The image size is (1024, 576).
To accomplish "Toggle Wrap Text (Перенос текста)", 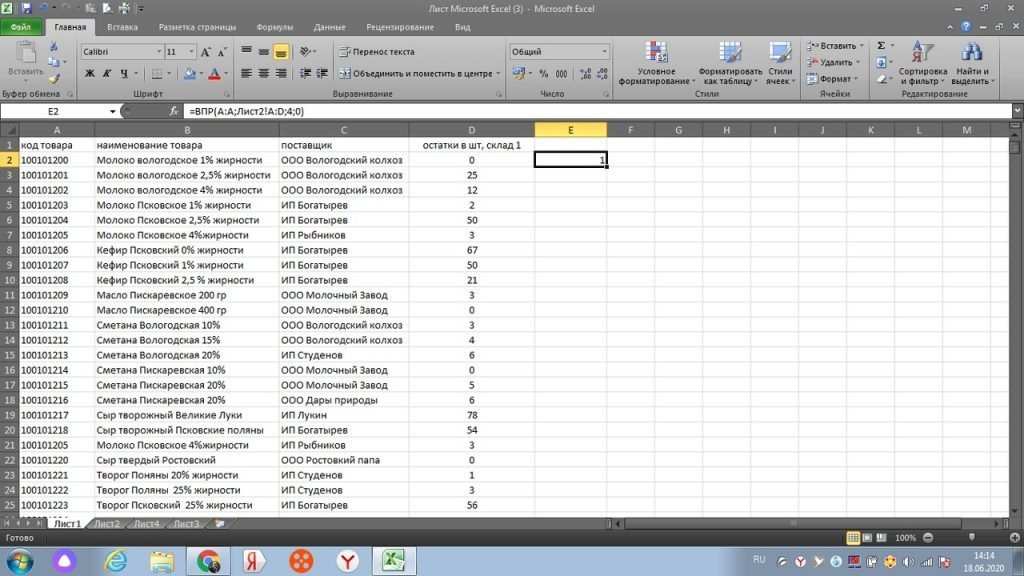I will click(x=377, y=52).
